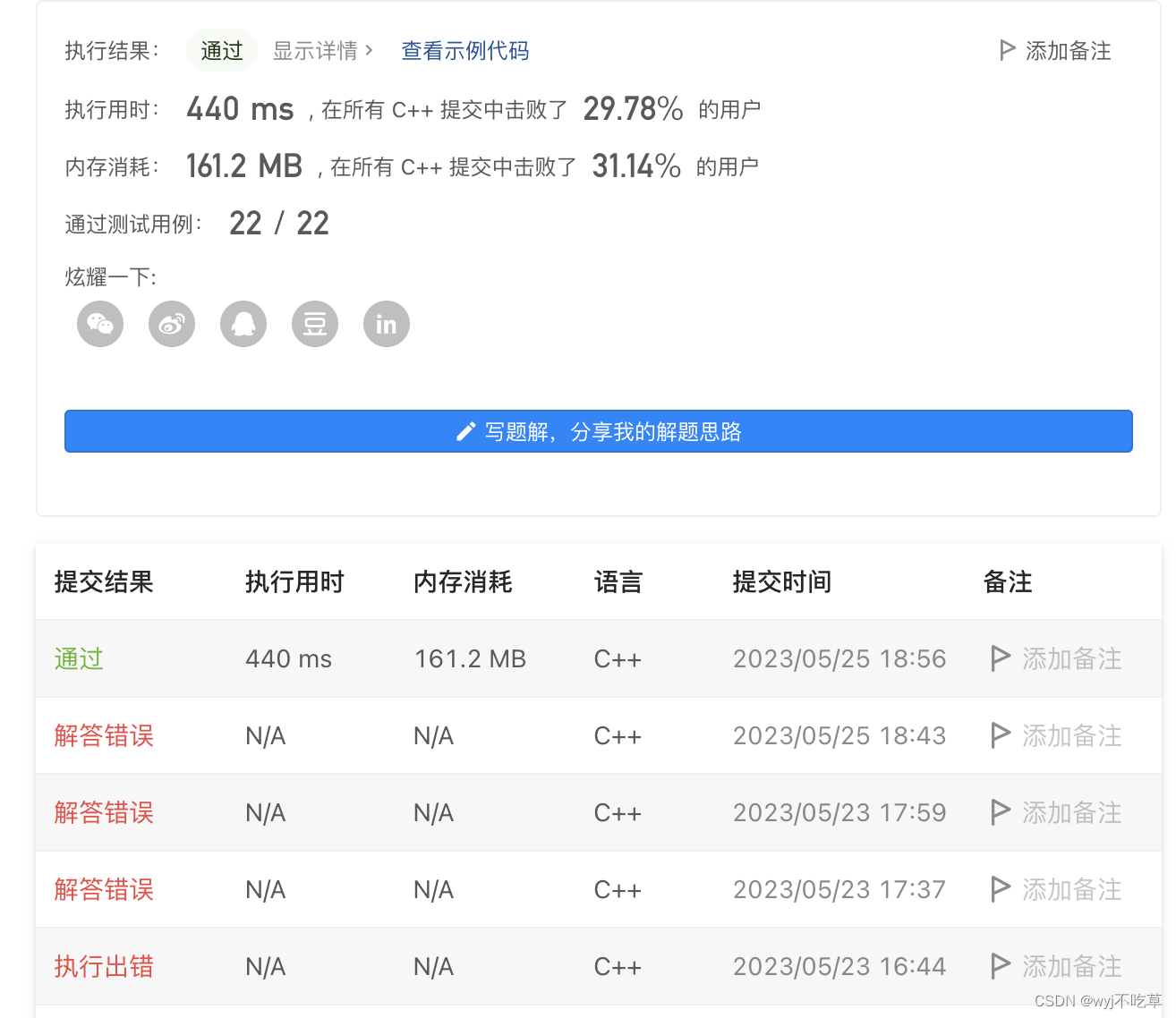The height and width of the screenshot is (1018, 1176).
Task: Click the 语言 column header
Action: (x=618, y=582)
